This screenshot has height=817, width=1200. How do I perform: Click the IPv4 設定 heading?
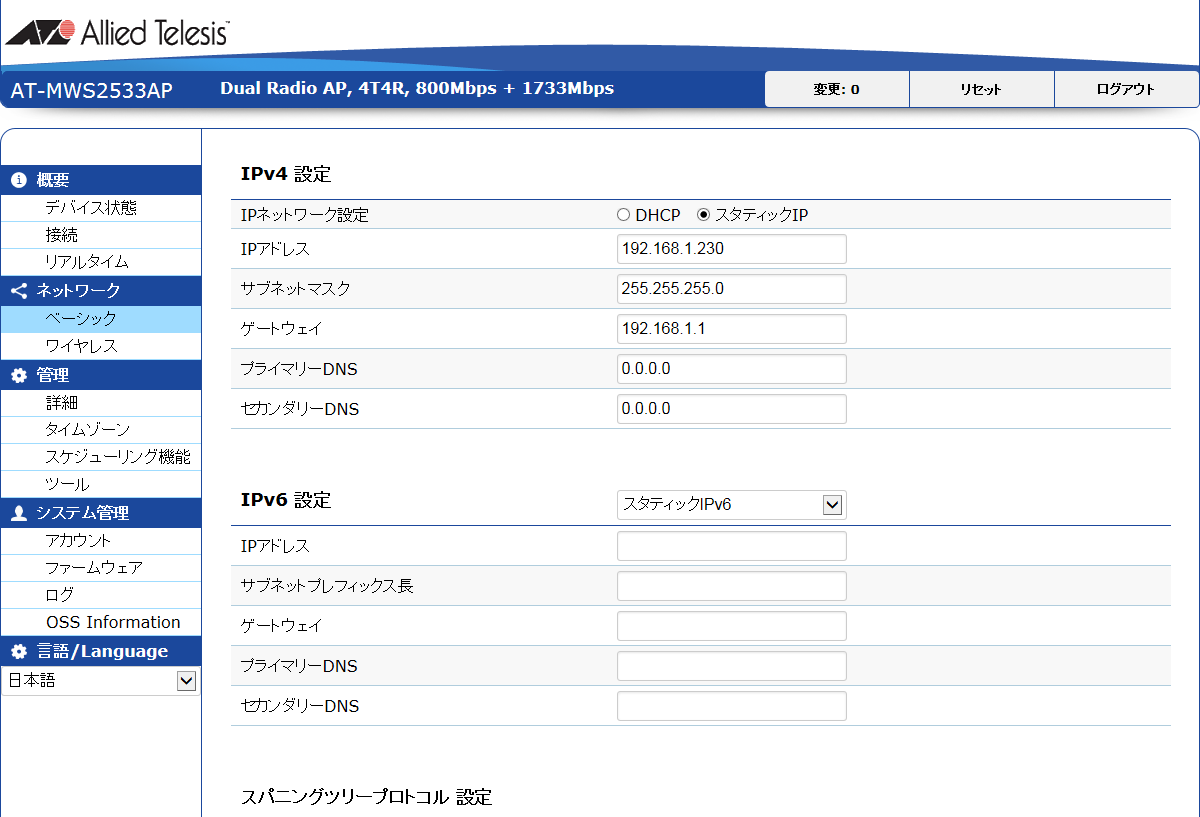click(x=286, y=174)
